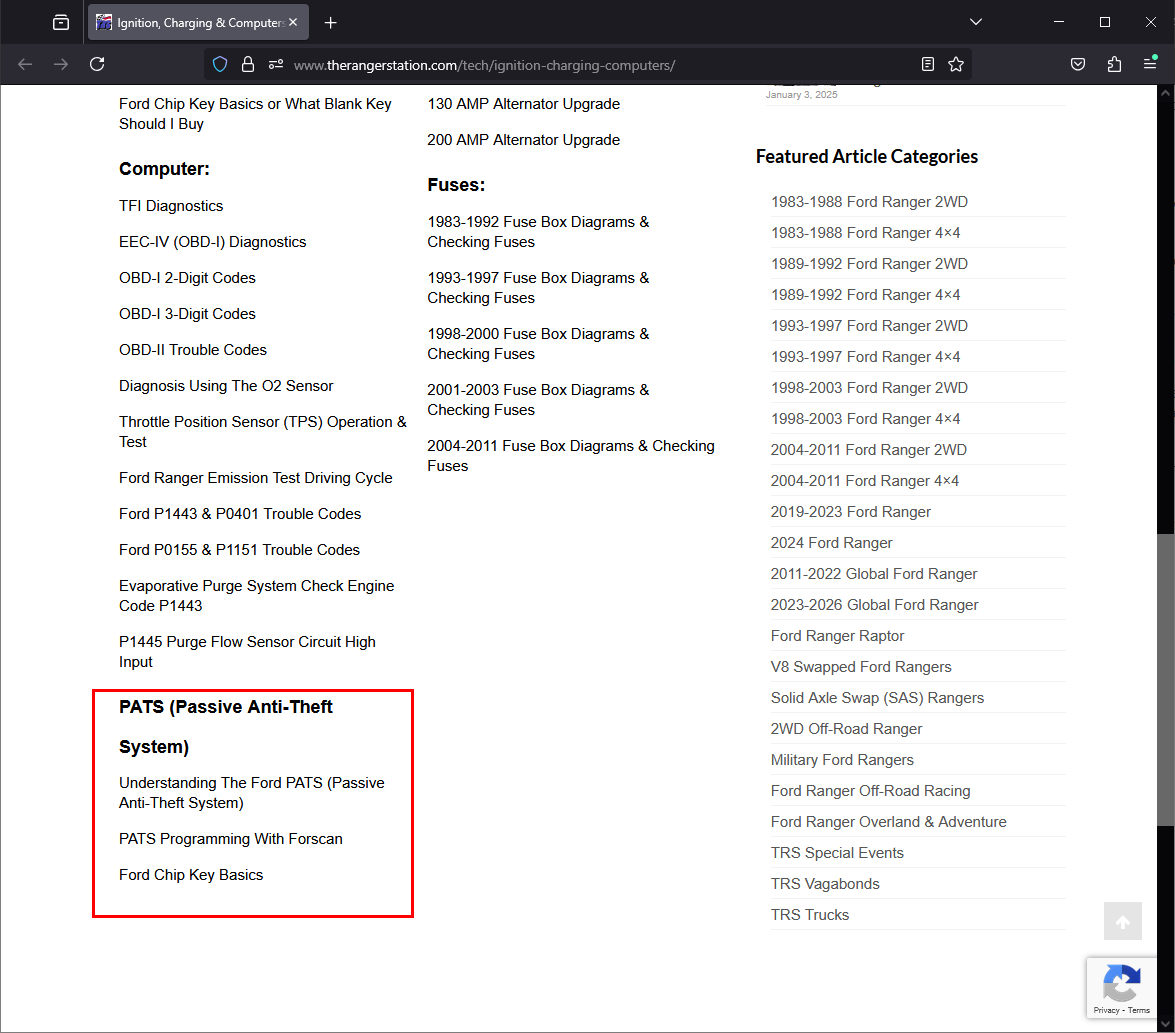Screen dimensions: 1175x1033
Task: Open Firefox application menu
Action: [1150, 64]
